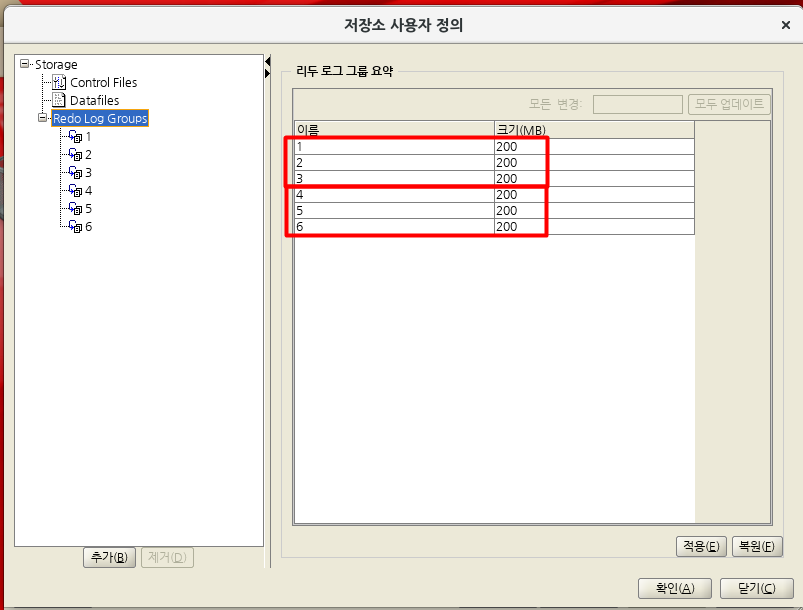Collapse the Storage tree root node

[24, 64]
